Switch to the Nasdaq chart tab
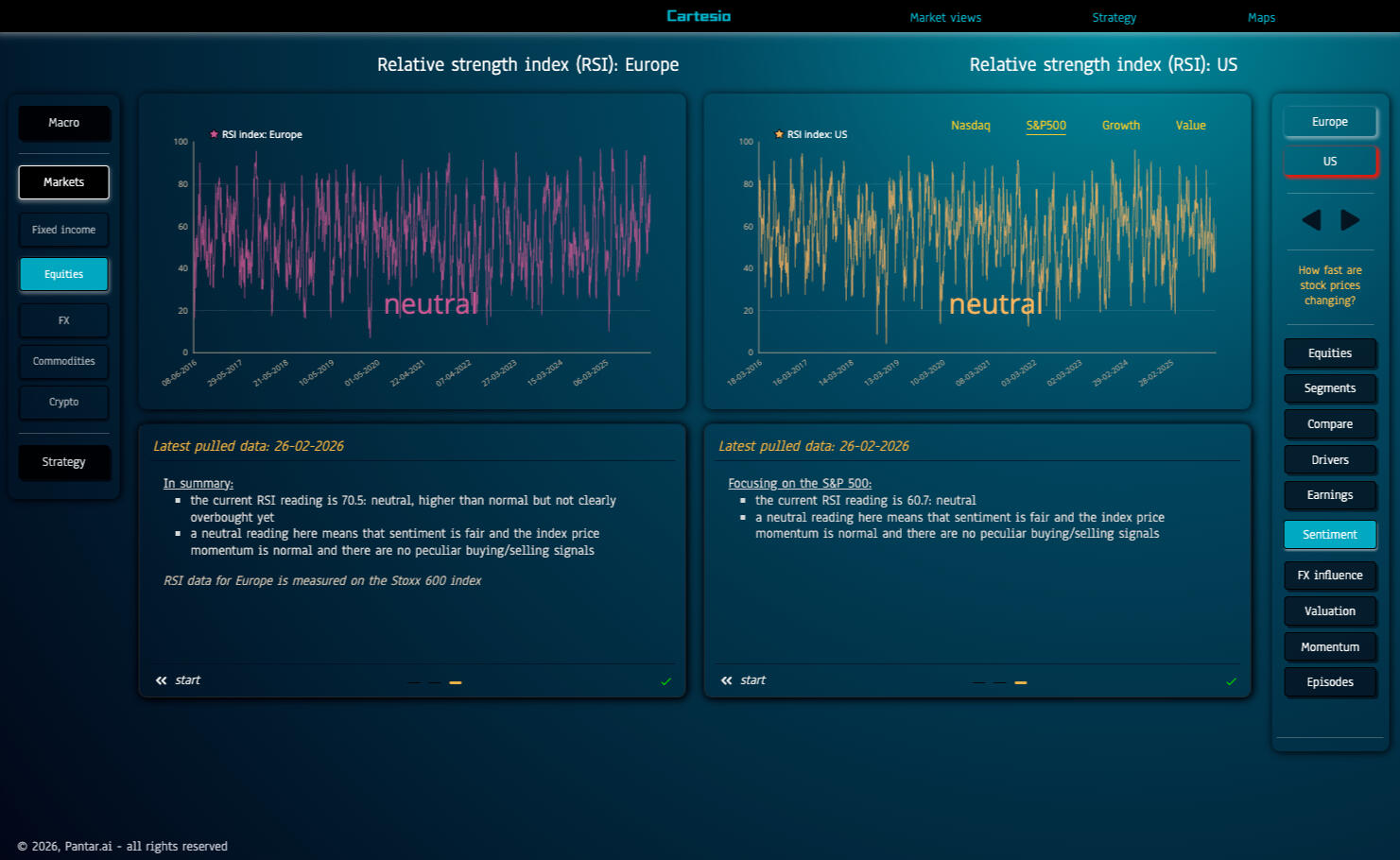The width and height of the screenshot is (1400, 860). (x=970, y=126)
